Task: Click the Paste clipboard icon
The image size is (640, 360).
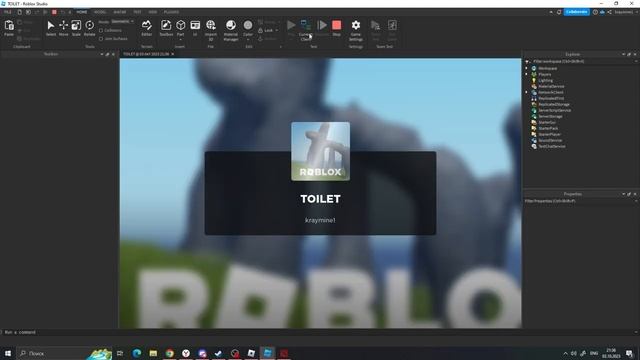Action: coord(9,26)
